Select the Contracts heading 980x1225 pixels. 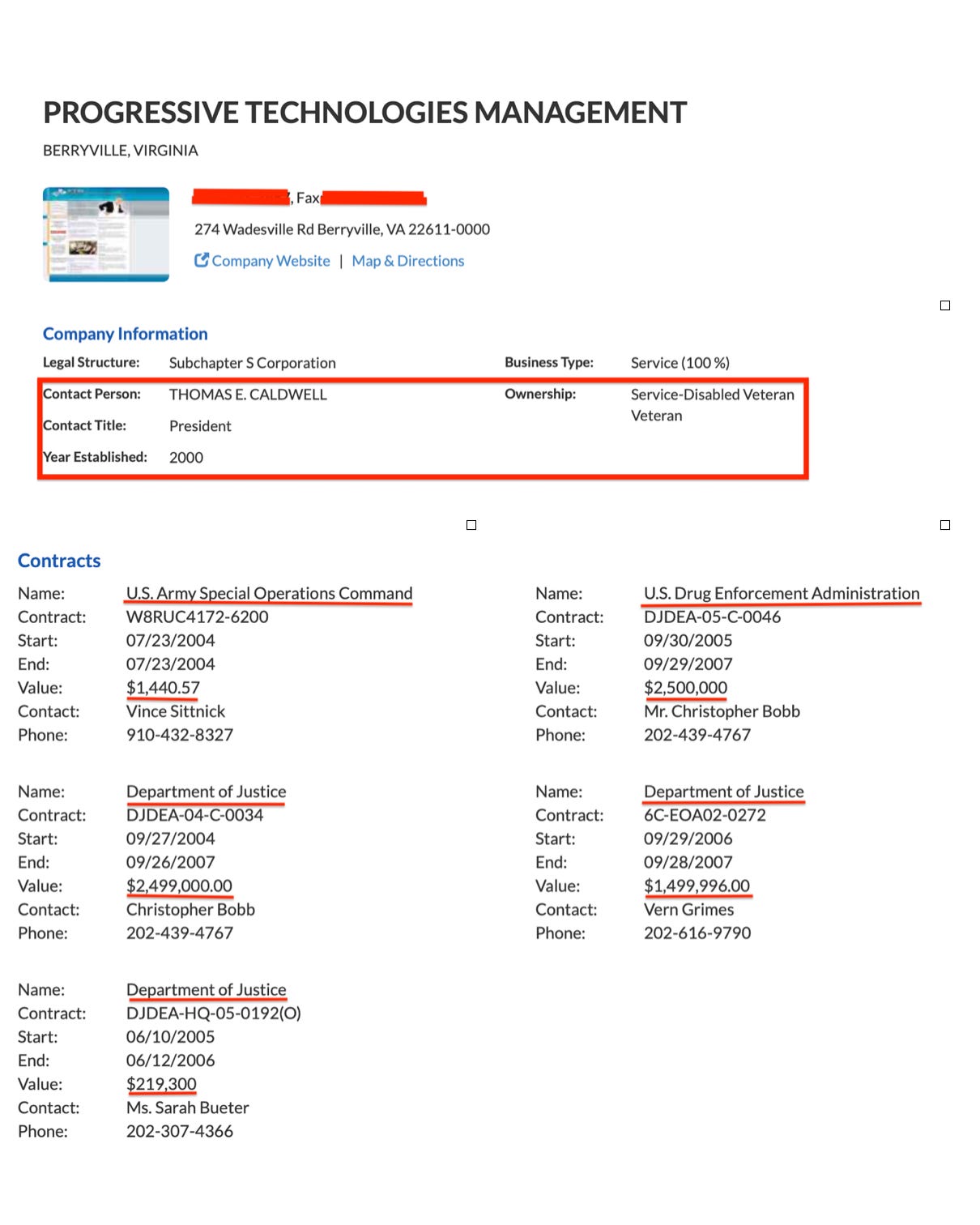pyautogui.click(x=59, y=561)
